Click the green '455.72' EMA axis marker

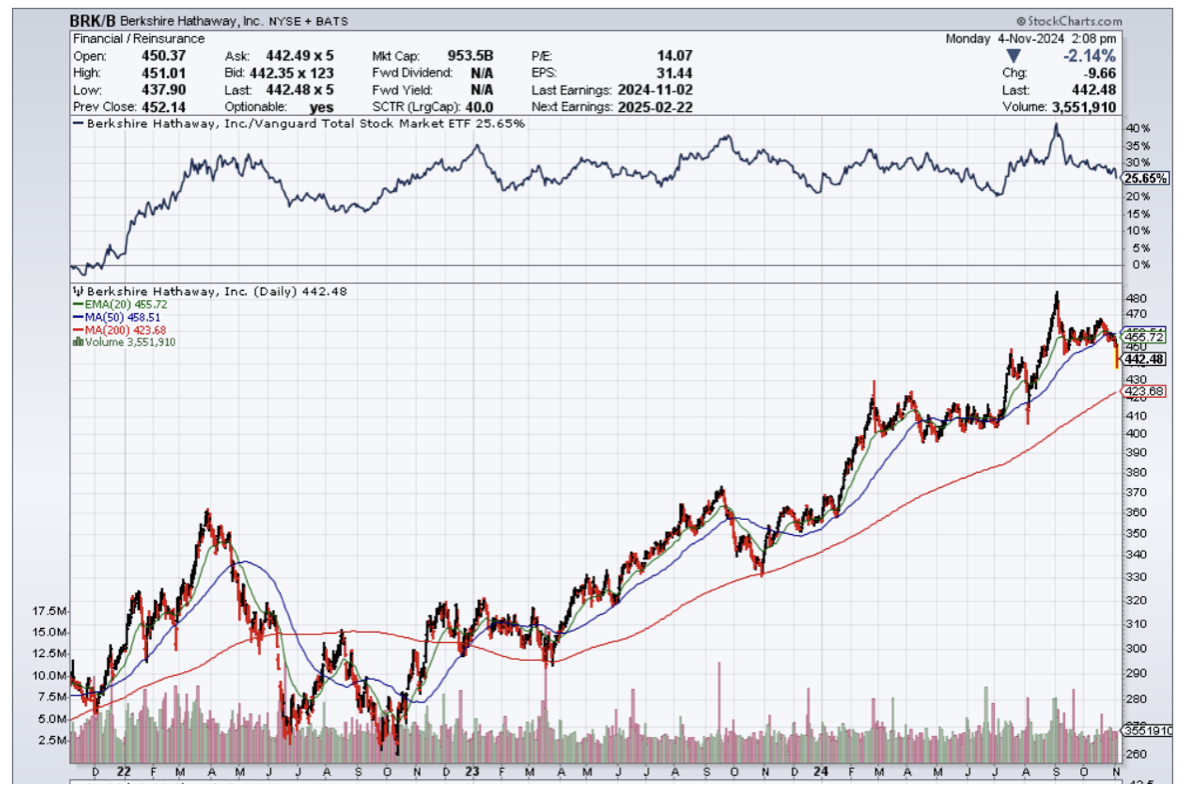(1144, 336)
